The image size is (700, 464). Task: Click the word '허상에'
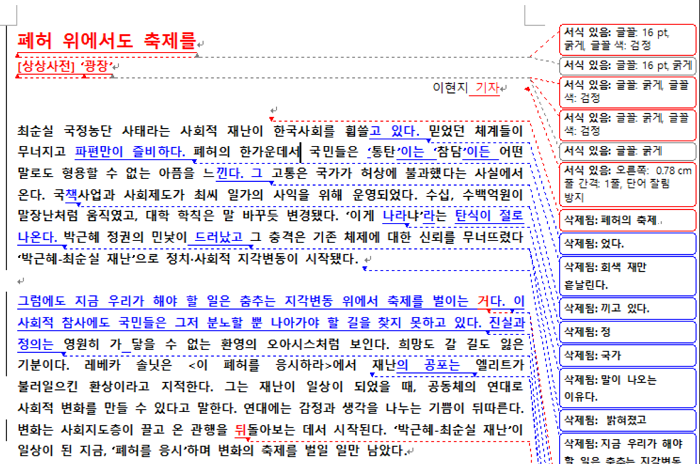pos(377,173)
